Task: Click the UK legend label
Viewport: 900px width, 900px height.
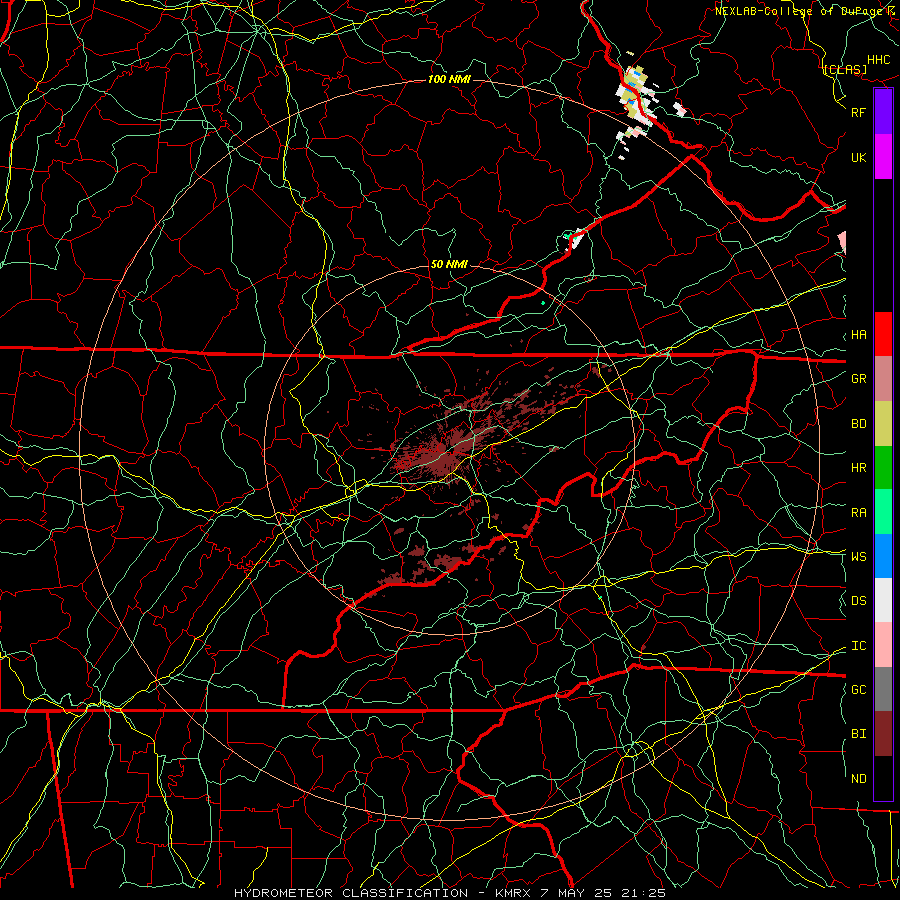Action: pos(858,157)
